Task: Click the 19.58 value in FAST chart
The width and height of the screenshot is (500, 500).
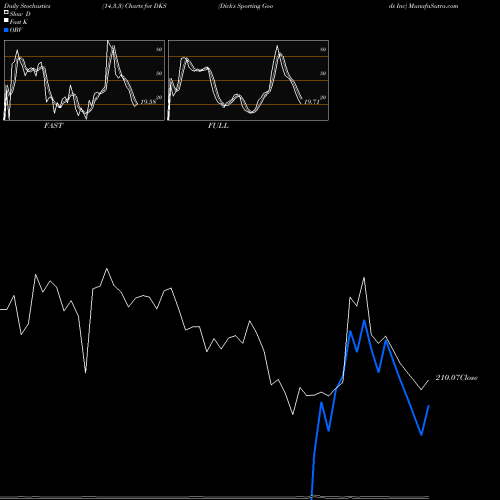Action: [x=148, y=102]
